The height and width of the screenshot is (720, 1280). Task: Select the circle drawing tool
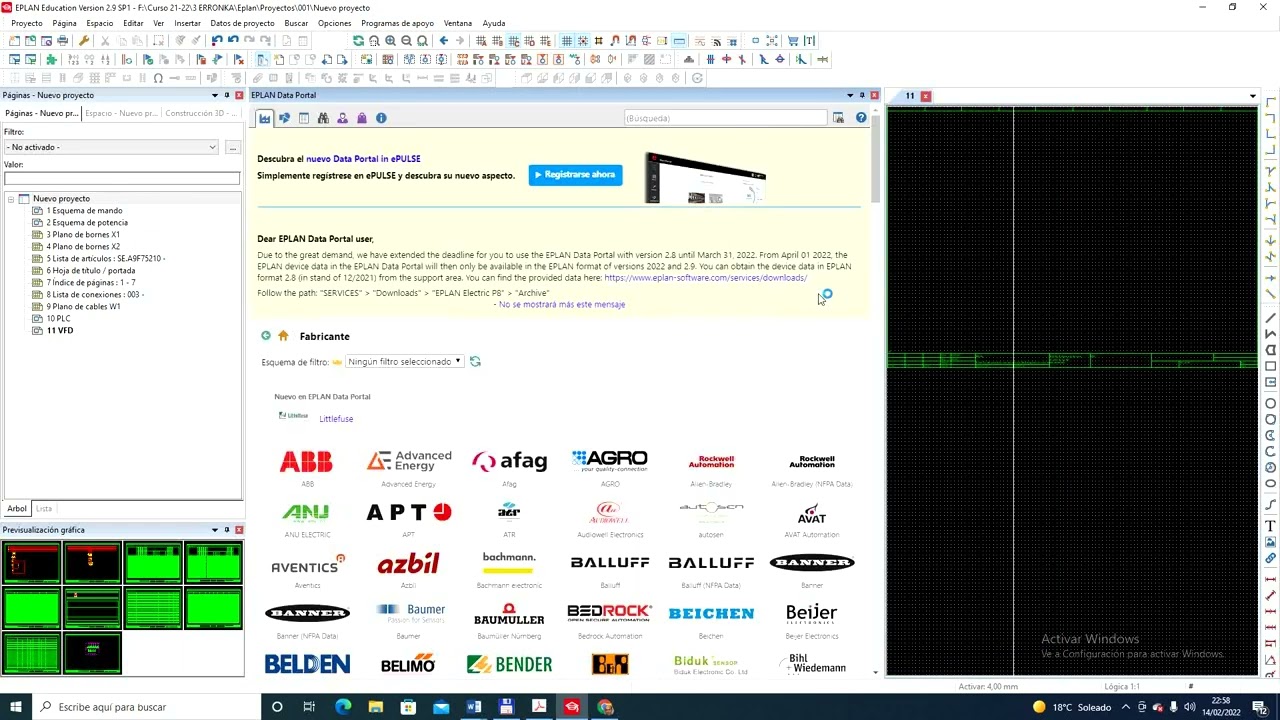coord(1271,404)
